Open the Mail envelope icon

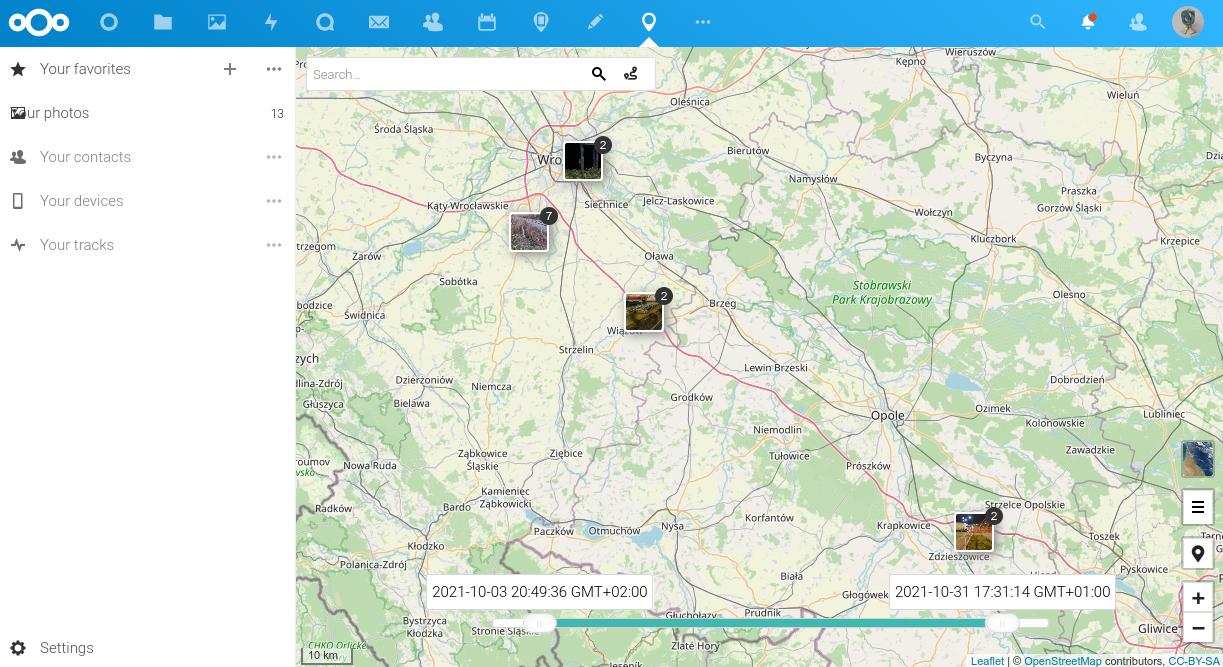coord(379,22)
